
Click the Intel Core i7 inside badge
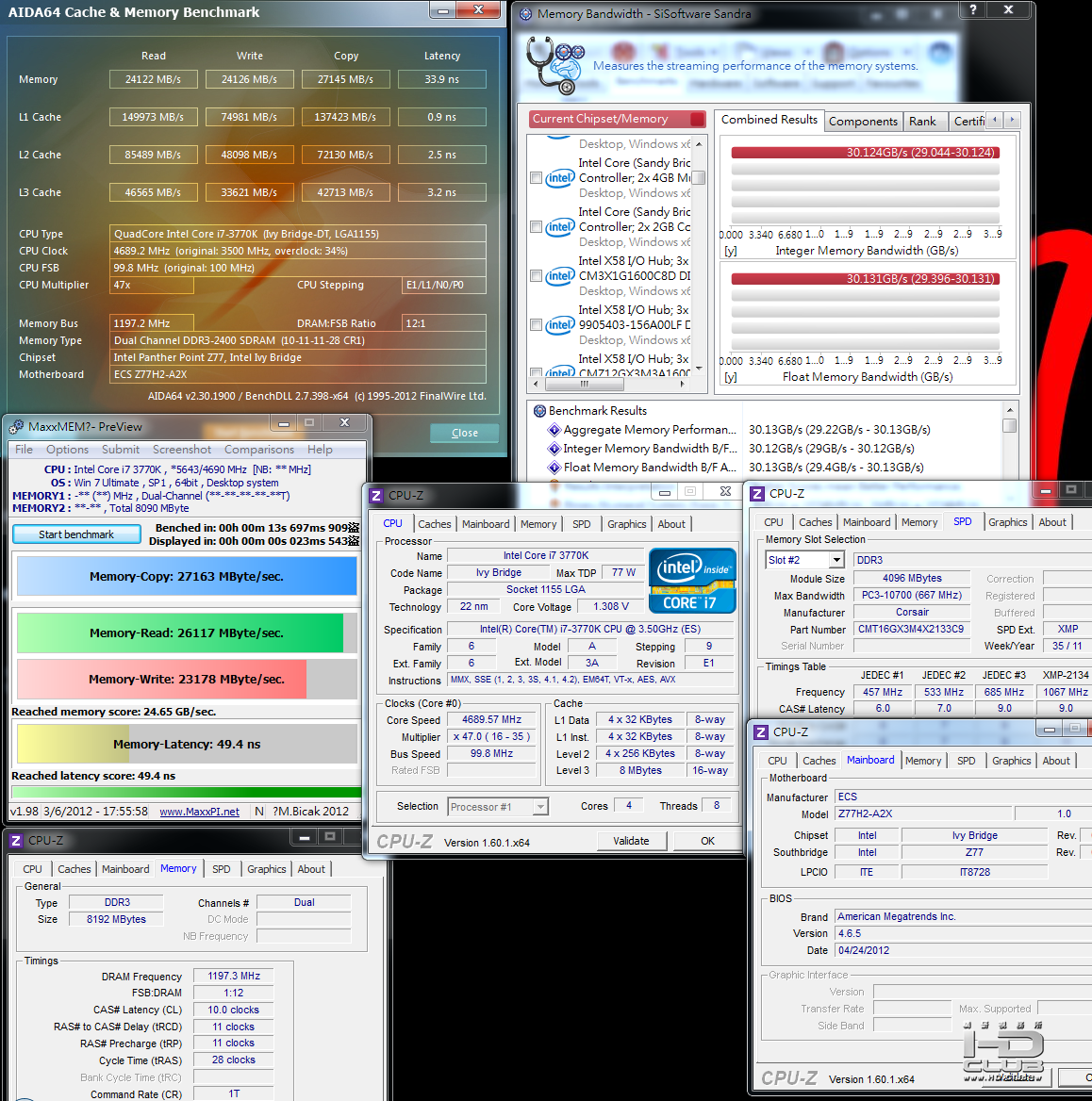(x=692, y=581)
